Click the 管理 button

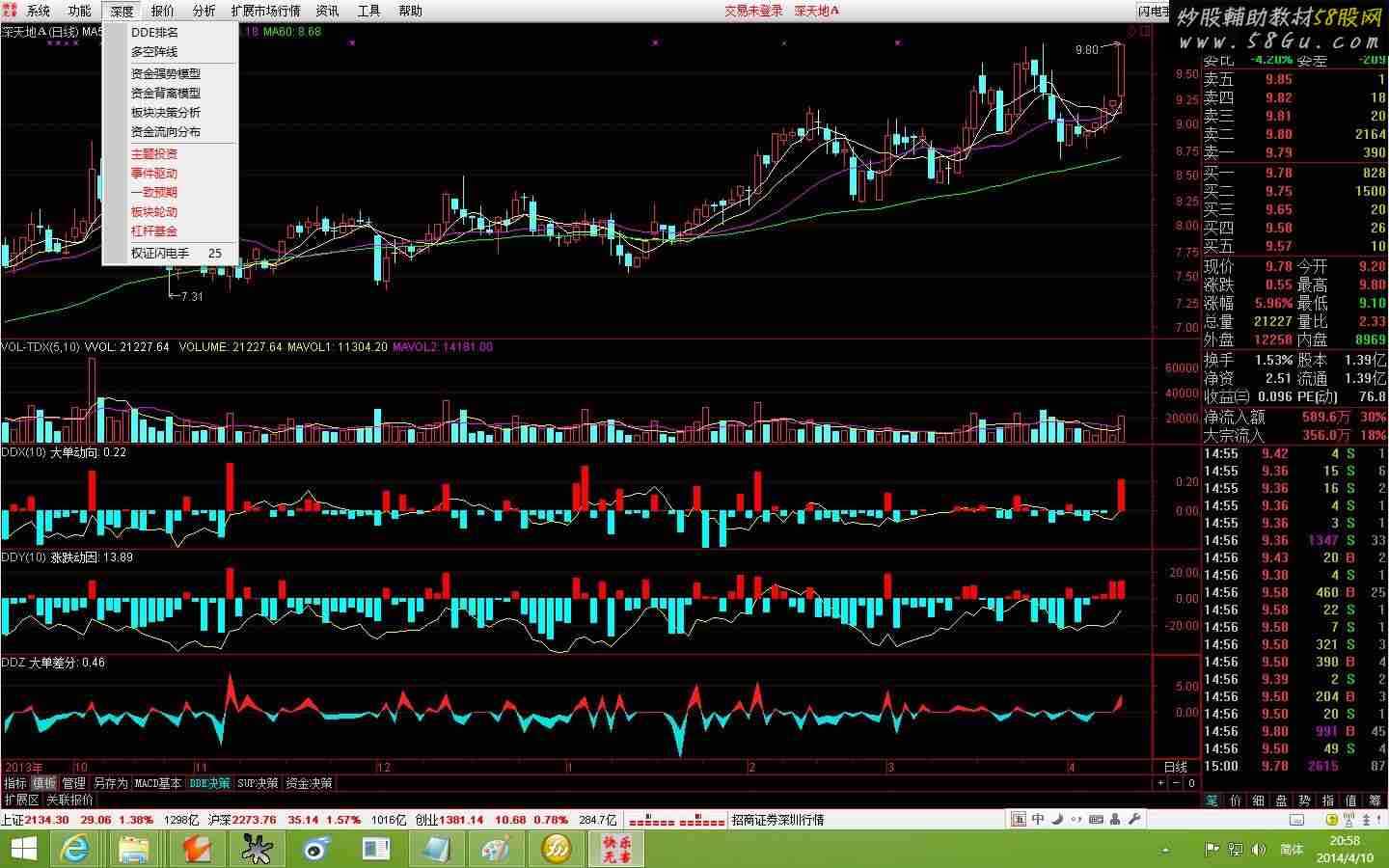(74, 783)
